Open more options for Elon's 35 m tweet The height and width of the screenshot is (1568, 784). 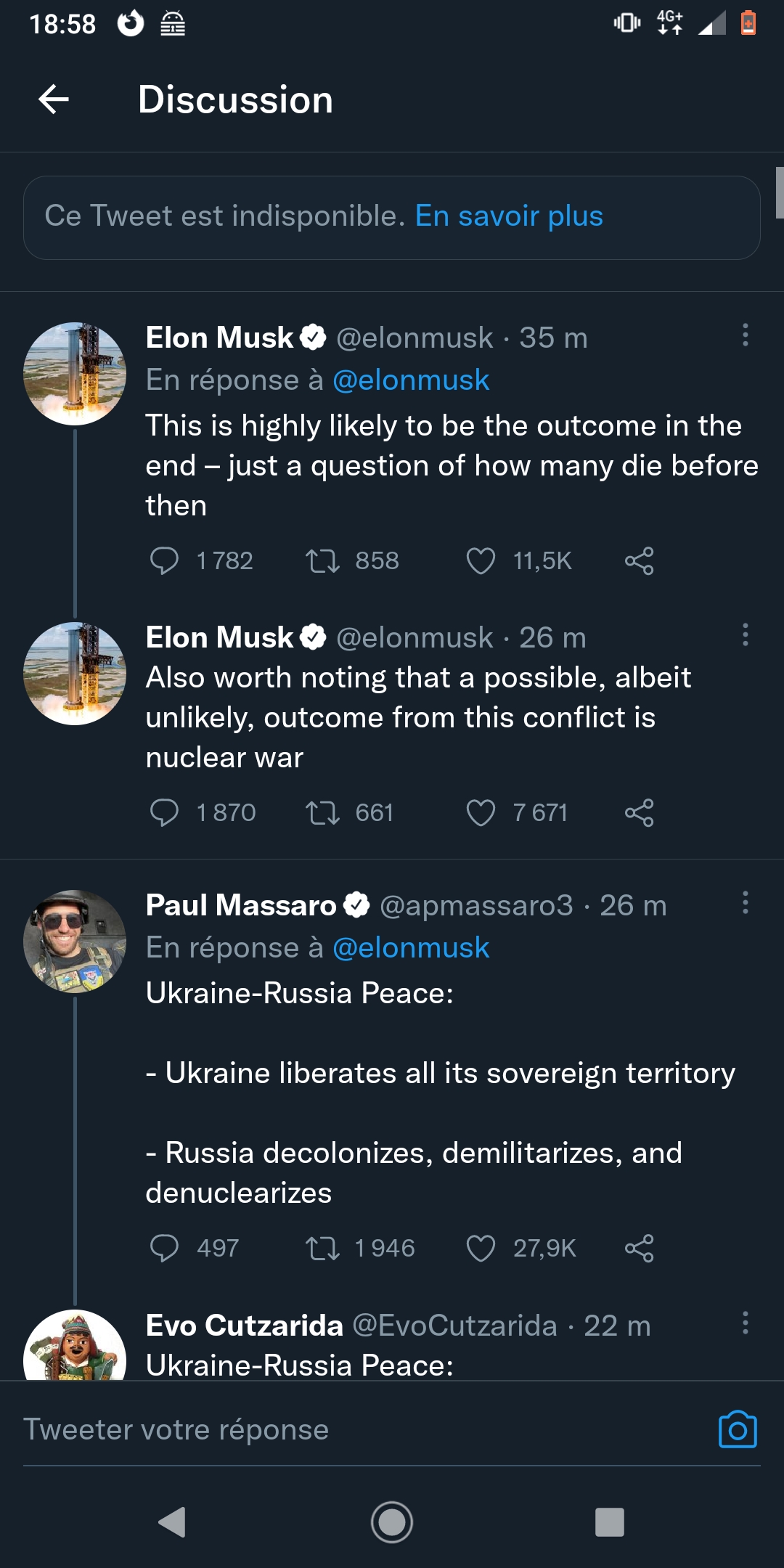click(745, 335)
